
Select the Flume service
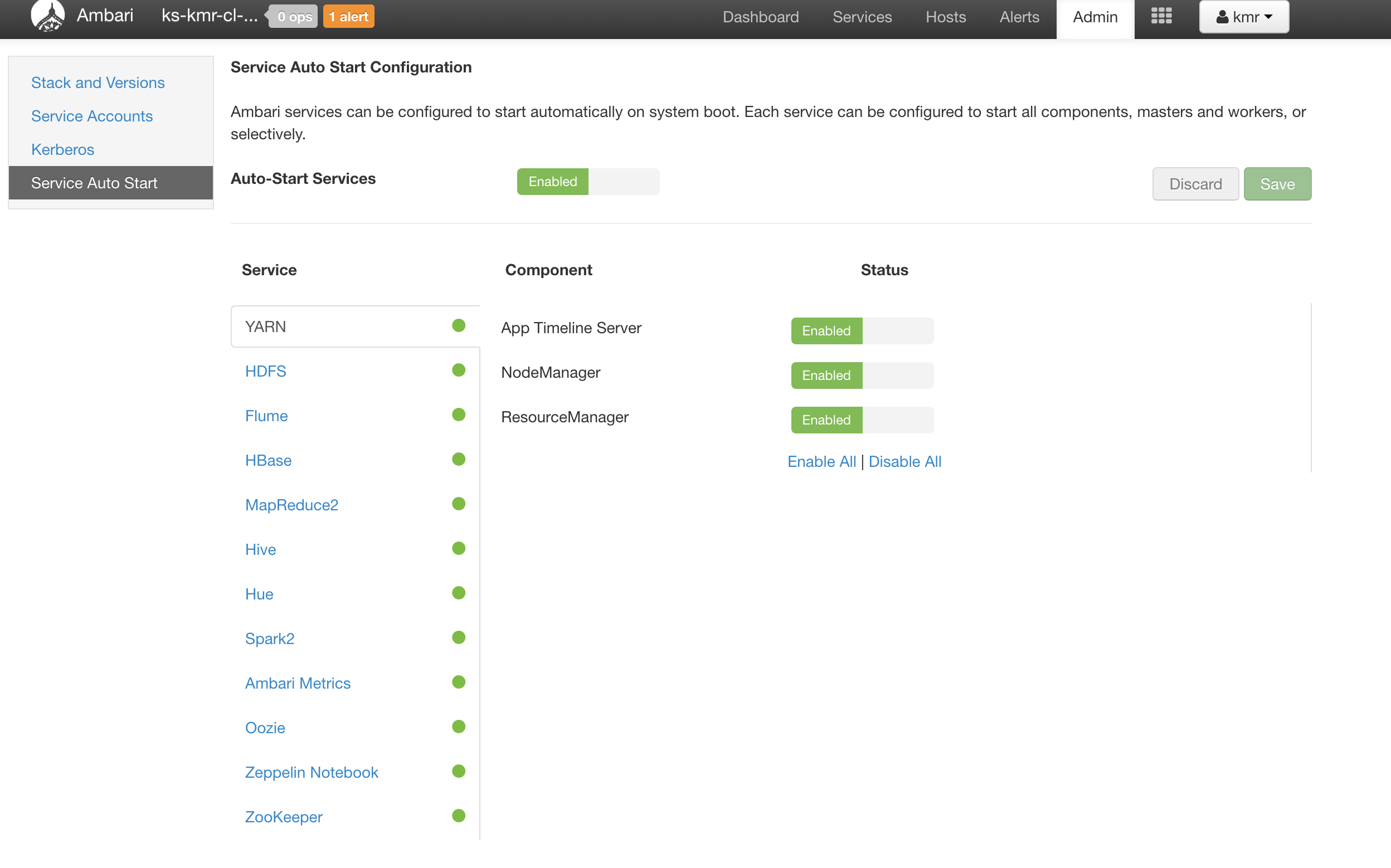(266, 416)
